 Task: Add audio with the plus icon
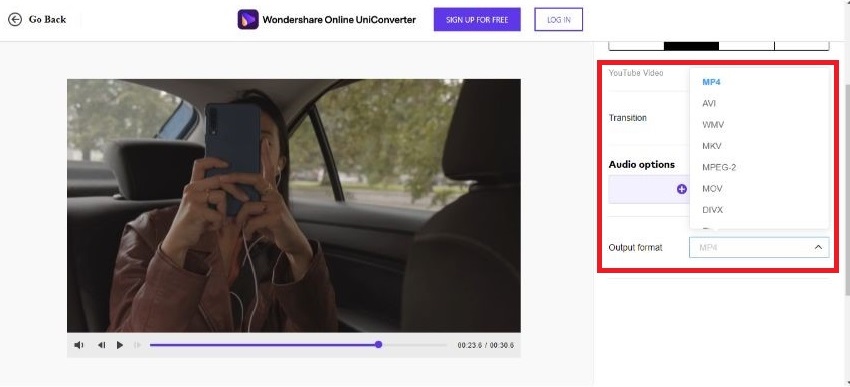coord(682,189)
